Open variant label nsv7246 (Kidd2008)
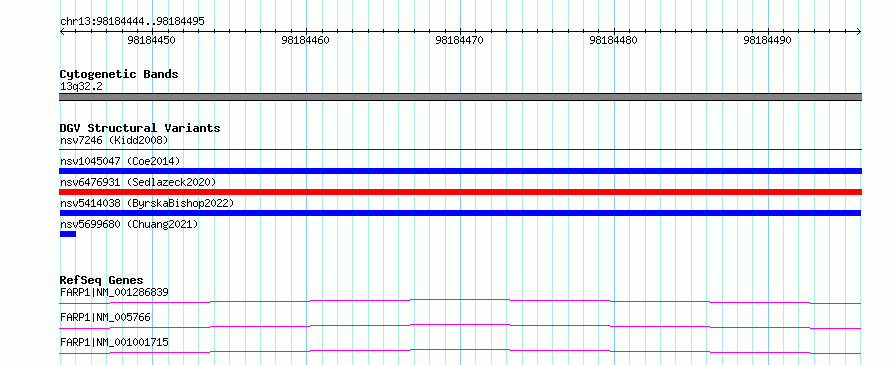This screenshot has width=890, height=365. tap(114, 140)
